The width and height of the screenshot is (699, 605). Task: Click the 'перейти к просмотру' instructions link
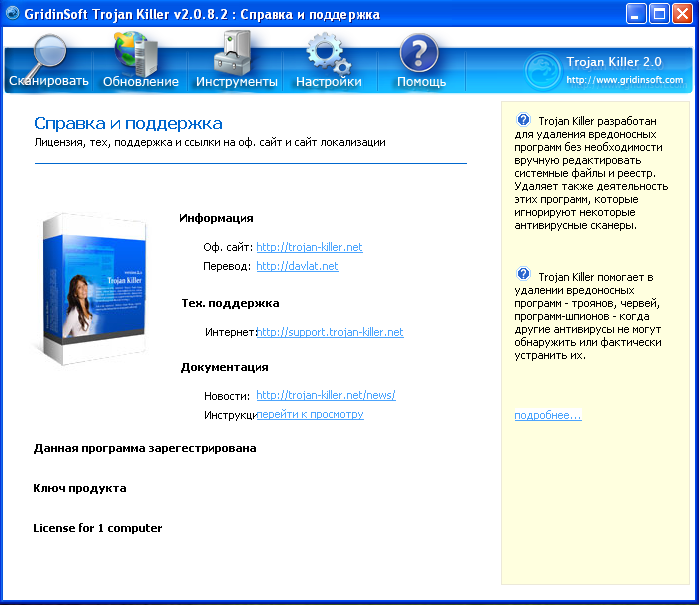point(310,414)
